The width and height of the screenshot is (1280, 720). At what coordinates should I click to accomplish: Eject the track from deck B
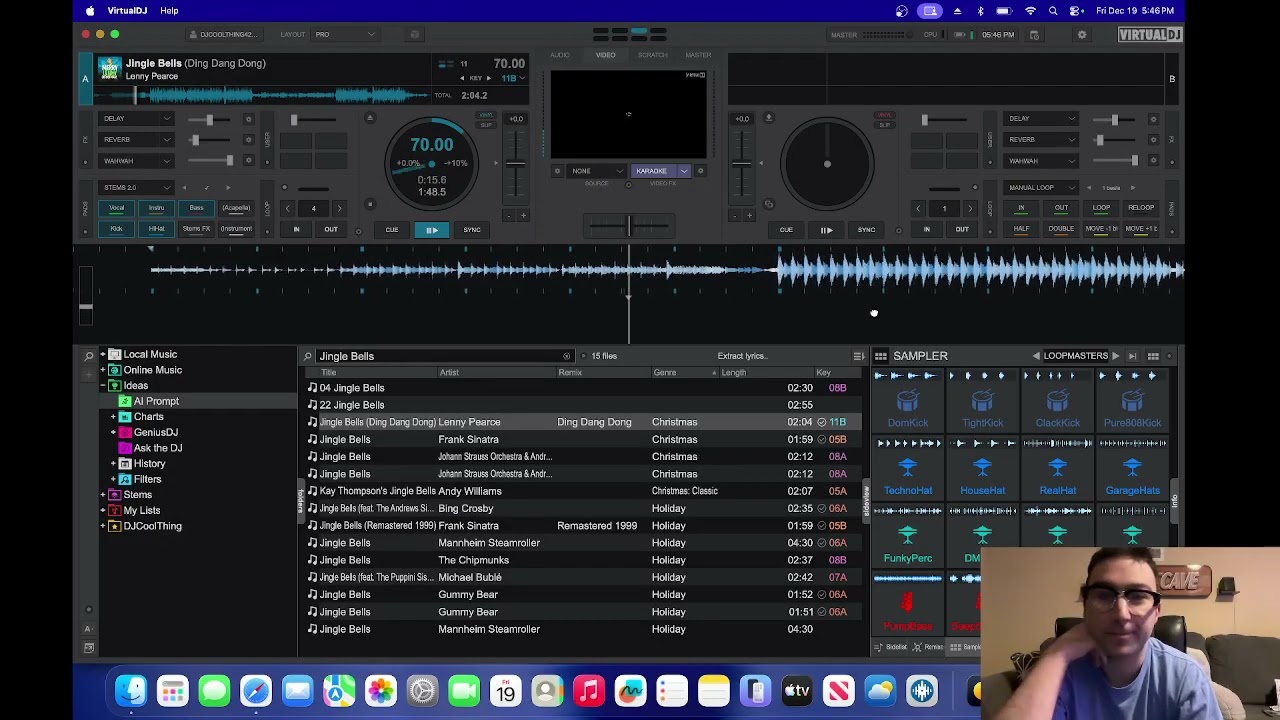pos(768,118)
